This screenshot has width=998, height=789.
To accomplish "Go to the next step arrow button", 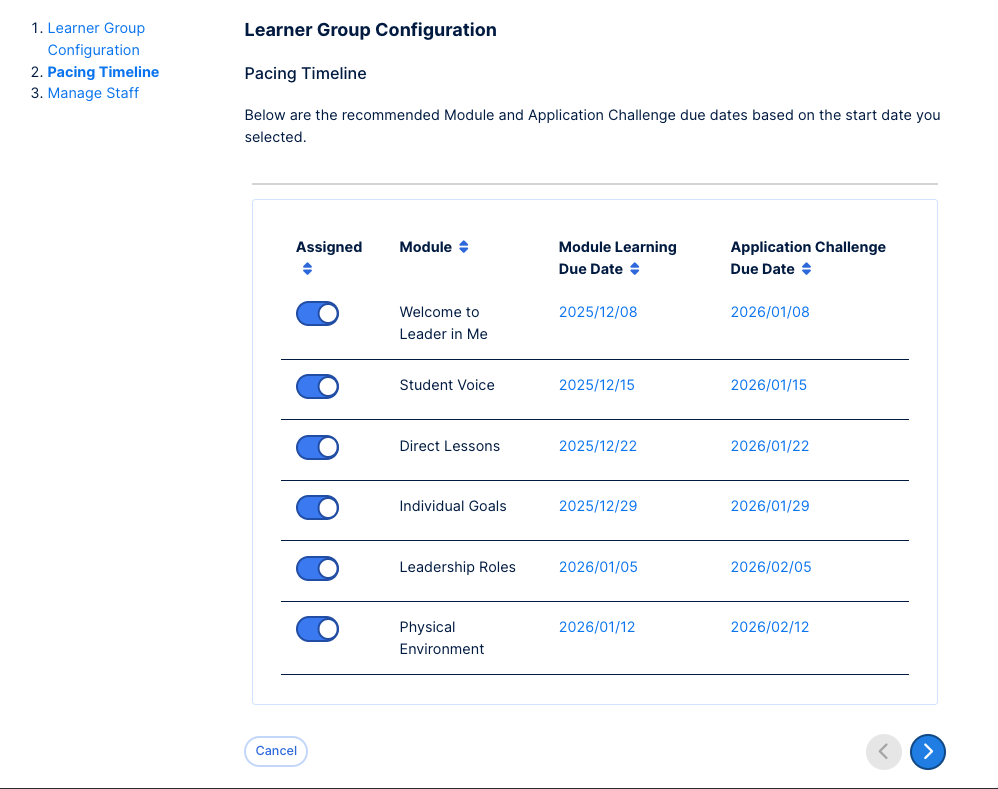I will [x=927, y=751].
